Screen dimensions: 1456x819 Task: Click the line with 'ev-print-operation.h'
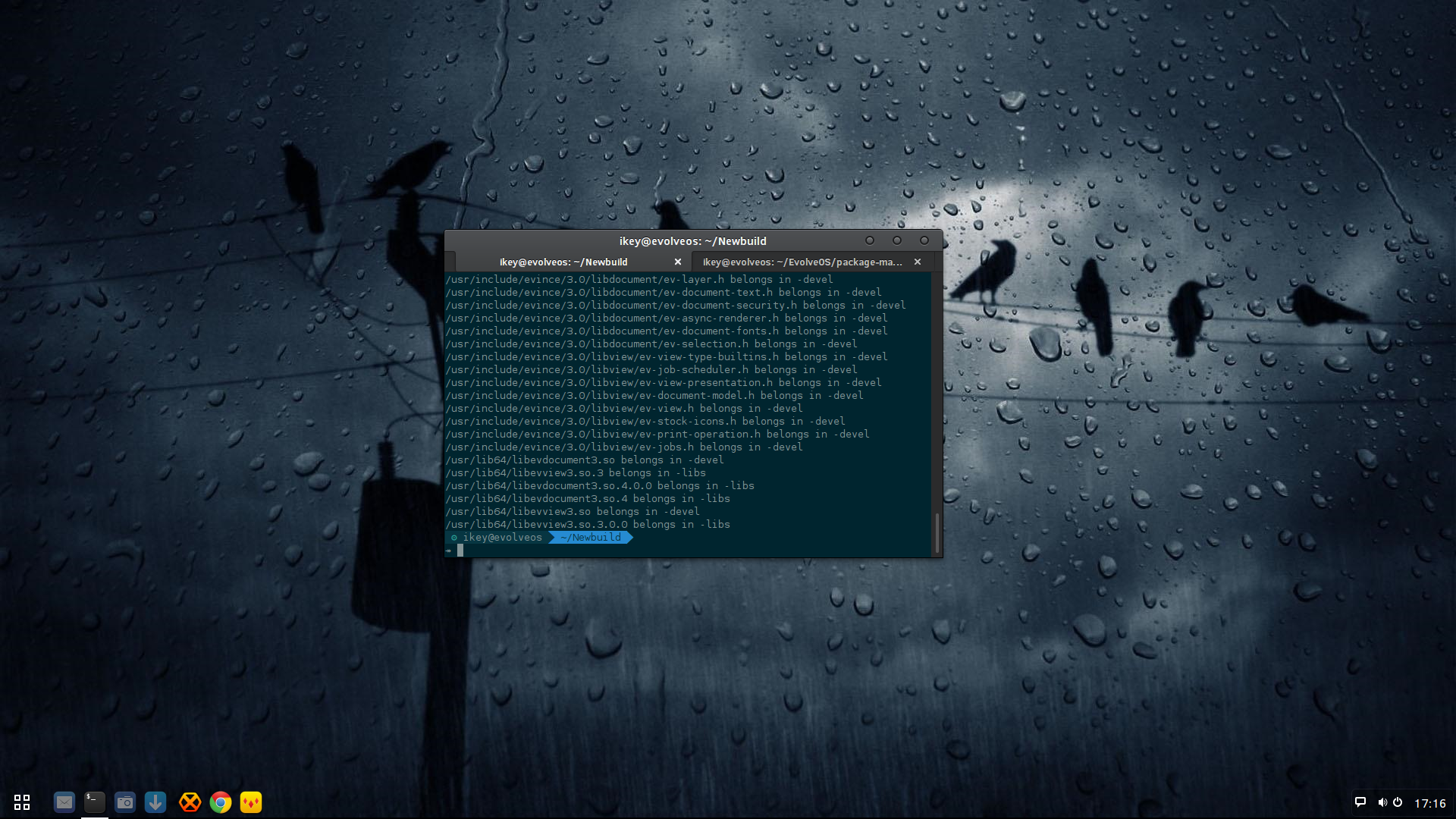(657, 435)
